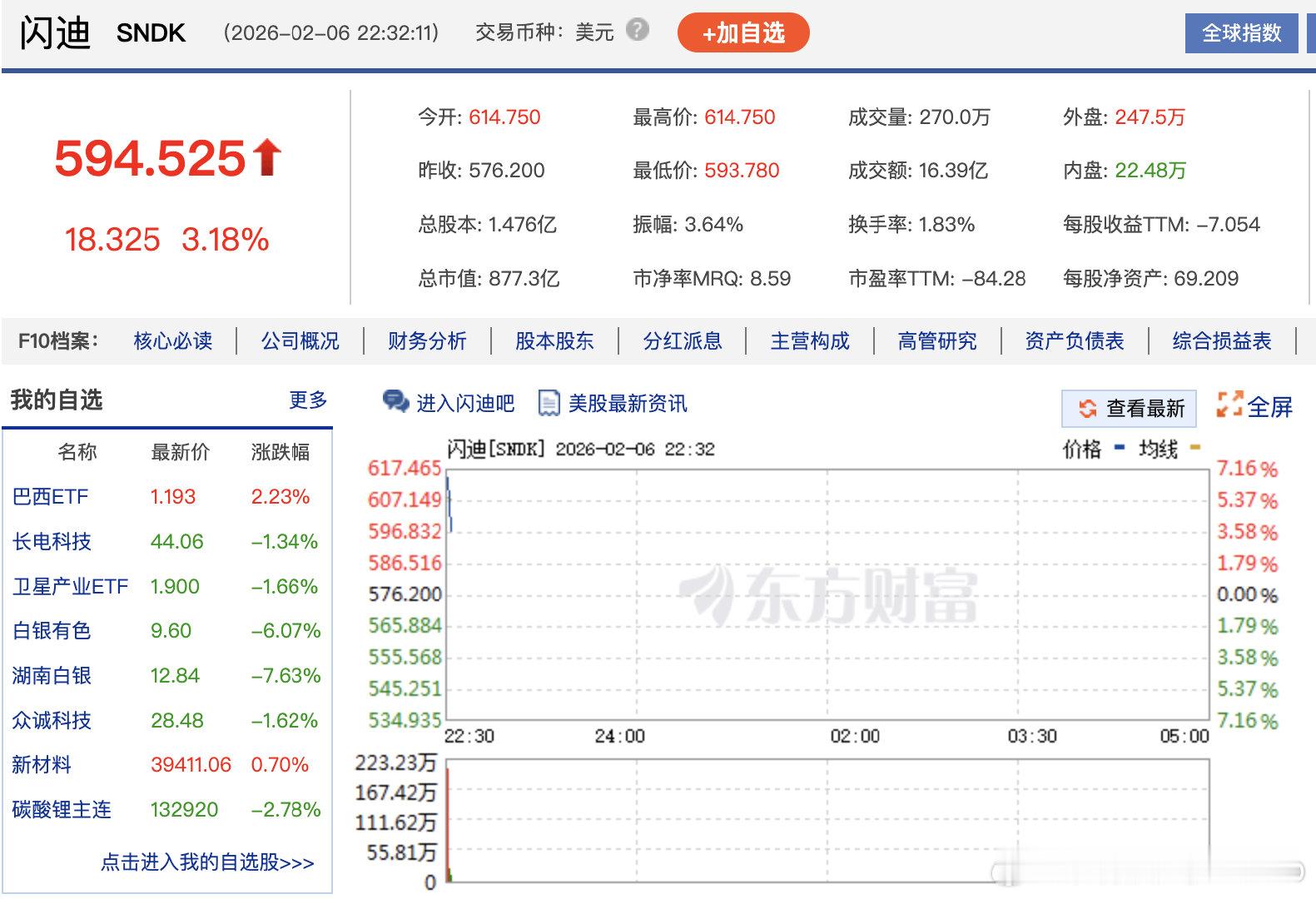The height and width of the screenshot is (899, 1316).
Task: Click the 全屏 fullscreen expand icon
Action: 1229,405
